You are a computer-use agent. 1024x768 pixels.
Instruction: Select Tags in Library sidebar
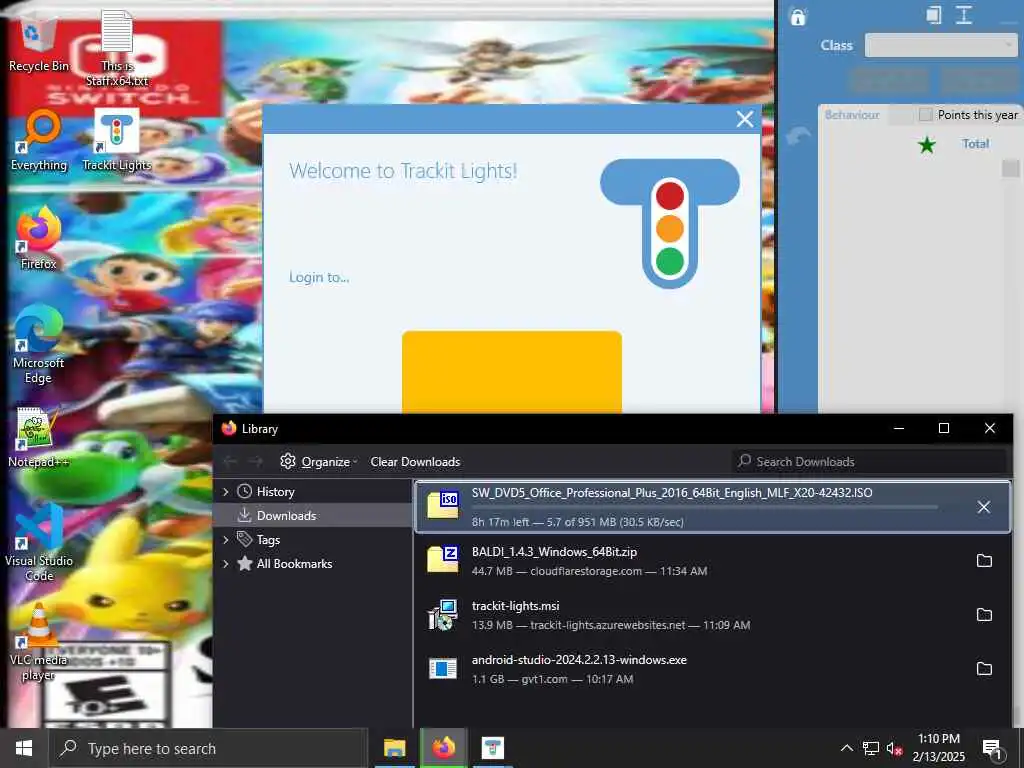coord(313,539)
